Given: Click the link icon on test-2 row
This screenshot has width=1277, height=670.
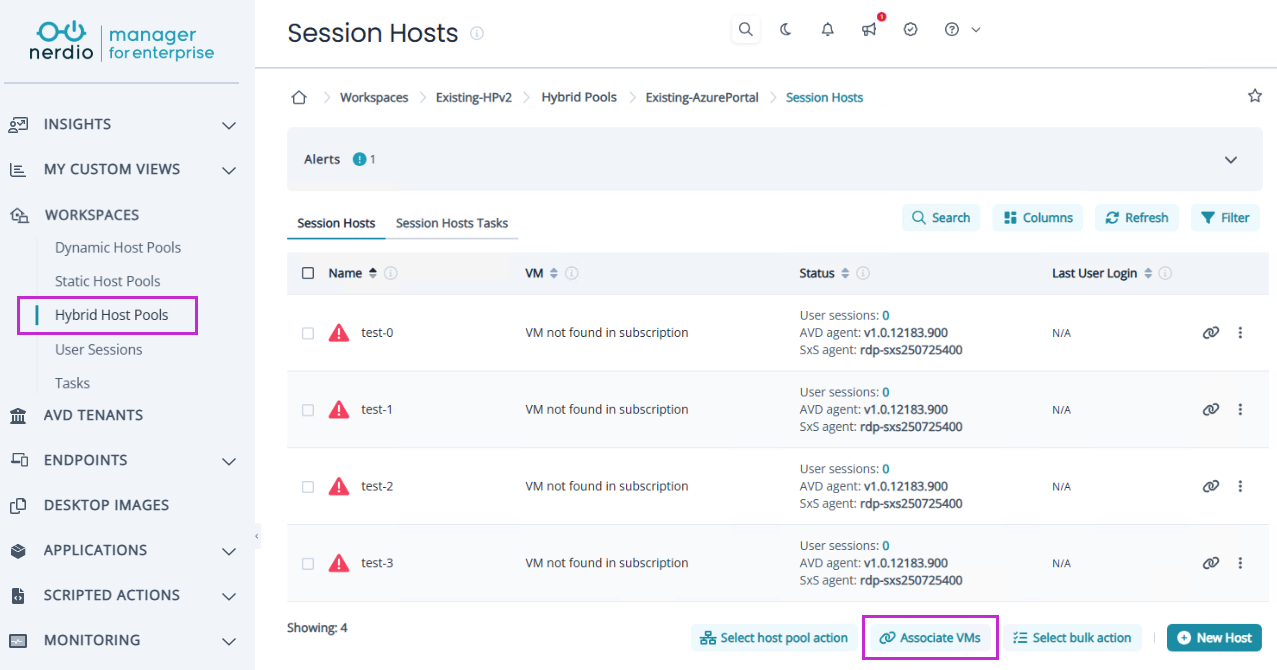Looking at the screenshot, I should 1210,487.
